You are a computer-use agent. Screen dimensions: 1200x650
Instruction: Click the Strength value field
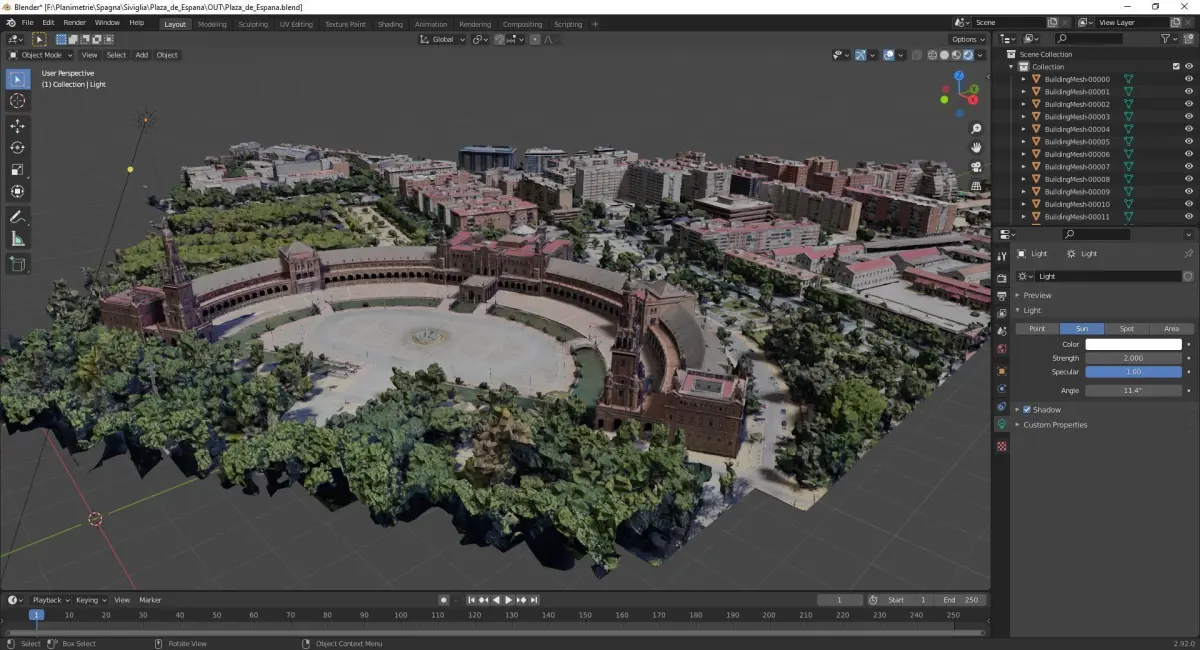click(x=1133, y=358)
